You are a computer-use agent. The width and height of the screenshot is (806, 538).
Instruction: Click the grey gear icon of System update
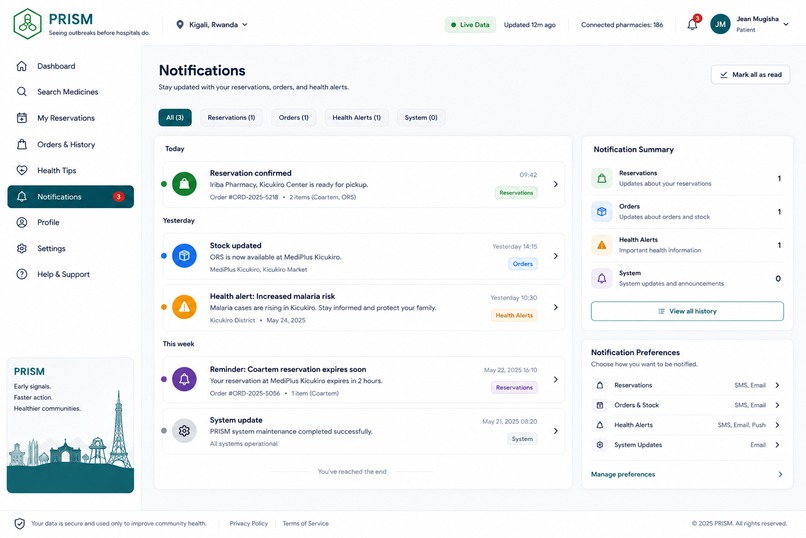point(184,431)
